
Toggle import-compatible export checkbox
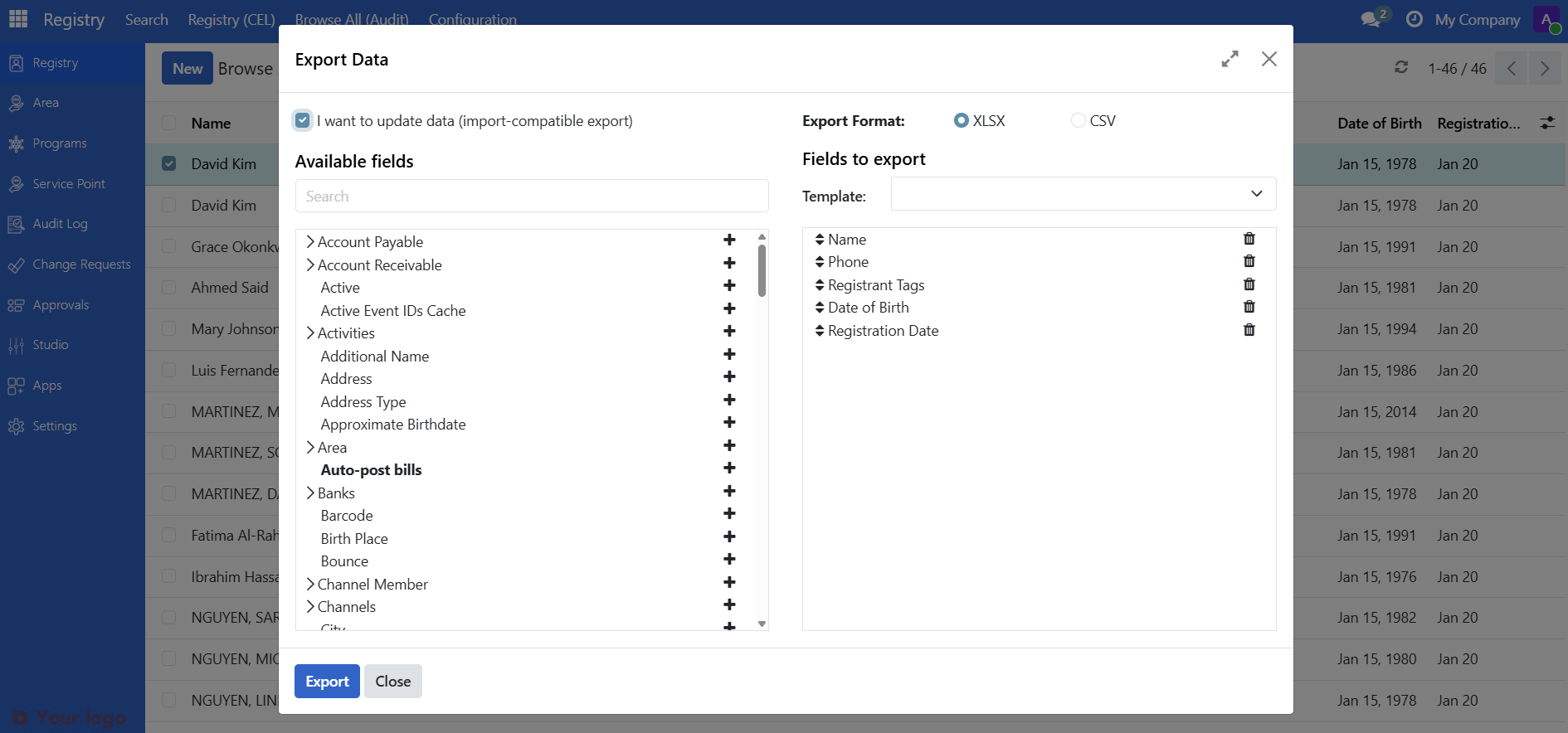pos(303,120)
